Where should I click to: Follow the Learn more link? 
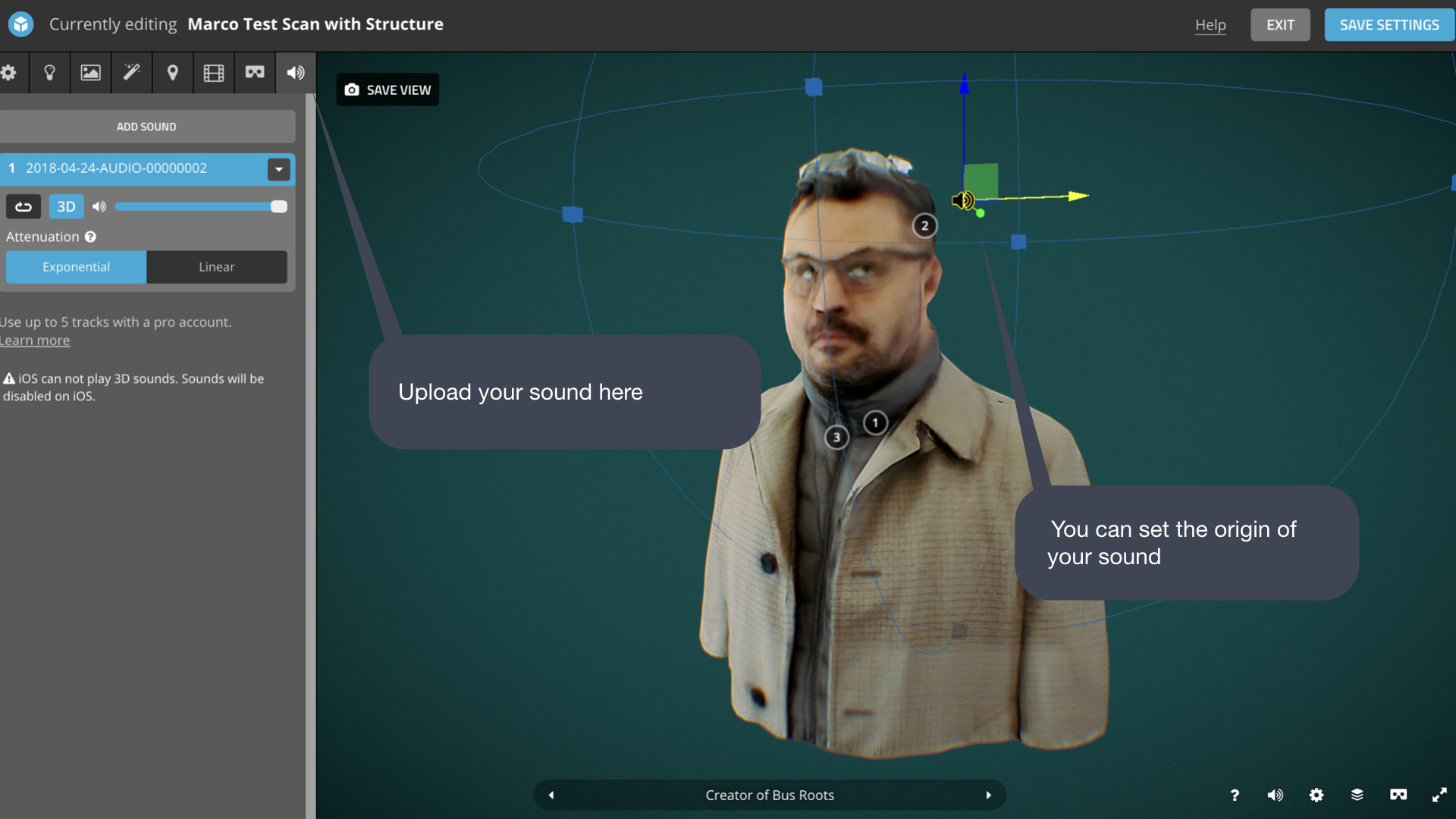pos(35,340)
